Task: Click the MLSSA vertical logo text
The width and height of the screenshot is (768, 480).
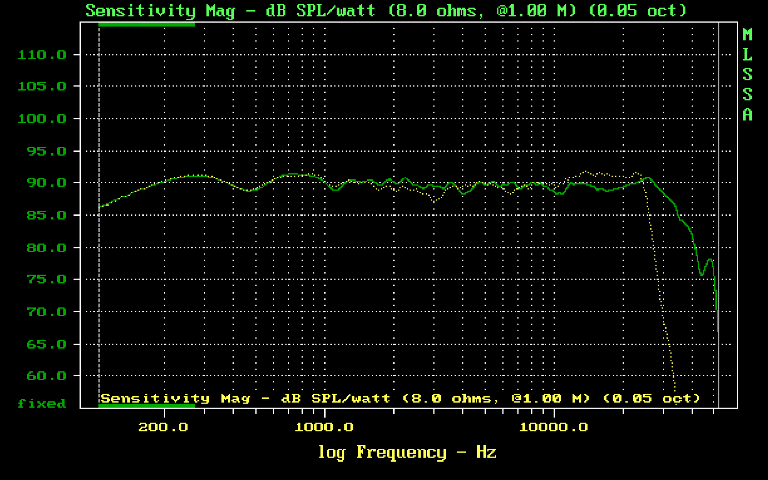Action: click(x=747, y=75)
